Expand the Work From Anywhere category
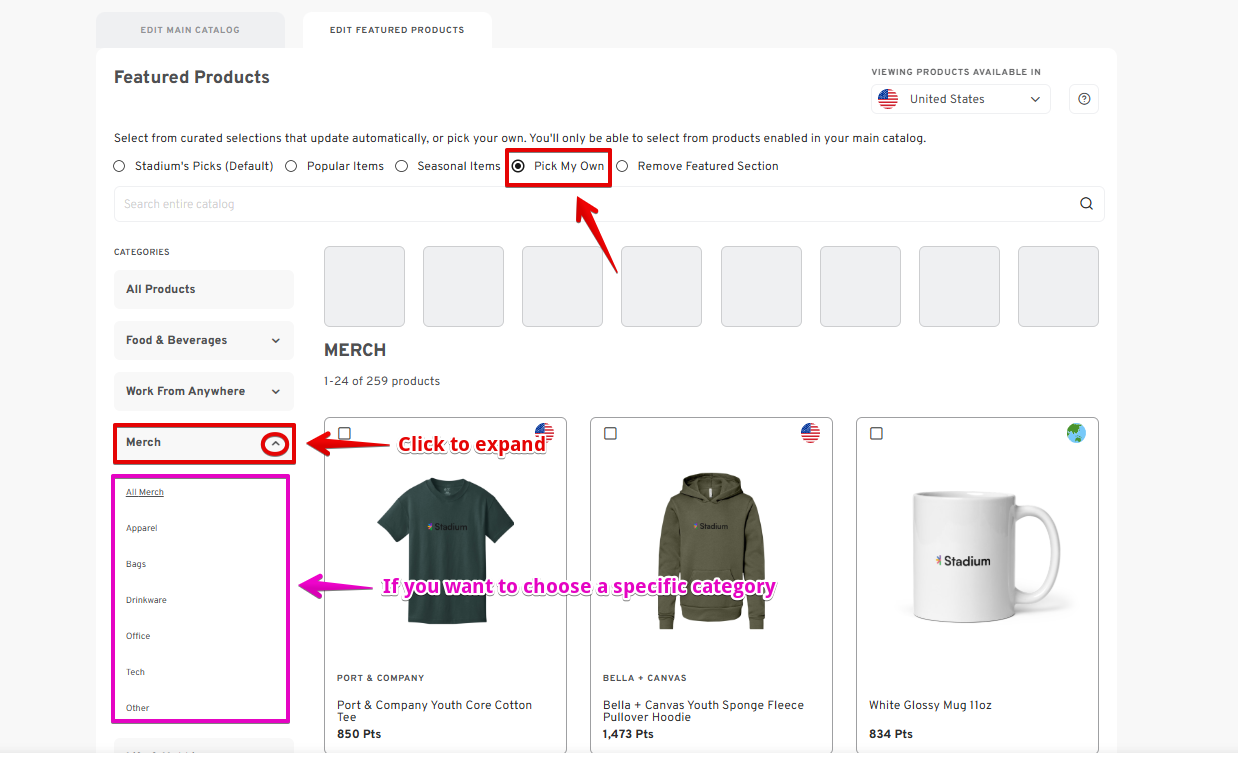1238x762 pixels. coord(275,392)
